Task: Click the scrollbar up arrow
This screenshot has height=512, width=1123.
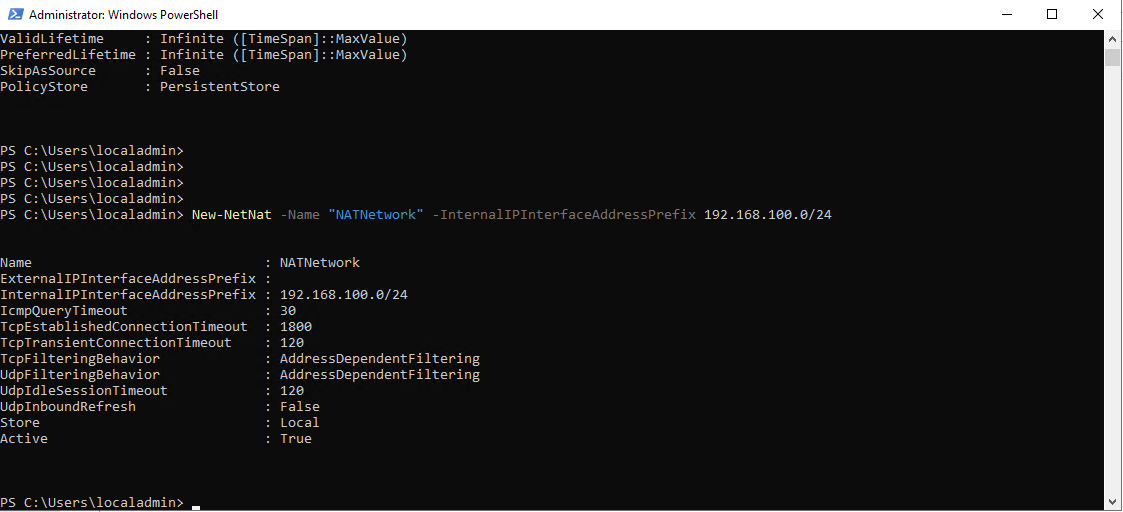Action: point(1112,39)
